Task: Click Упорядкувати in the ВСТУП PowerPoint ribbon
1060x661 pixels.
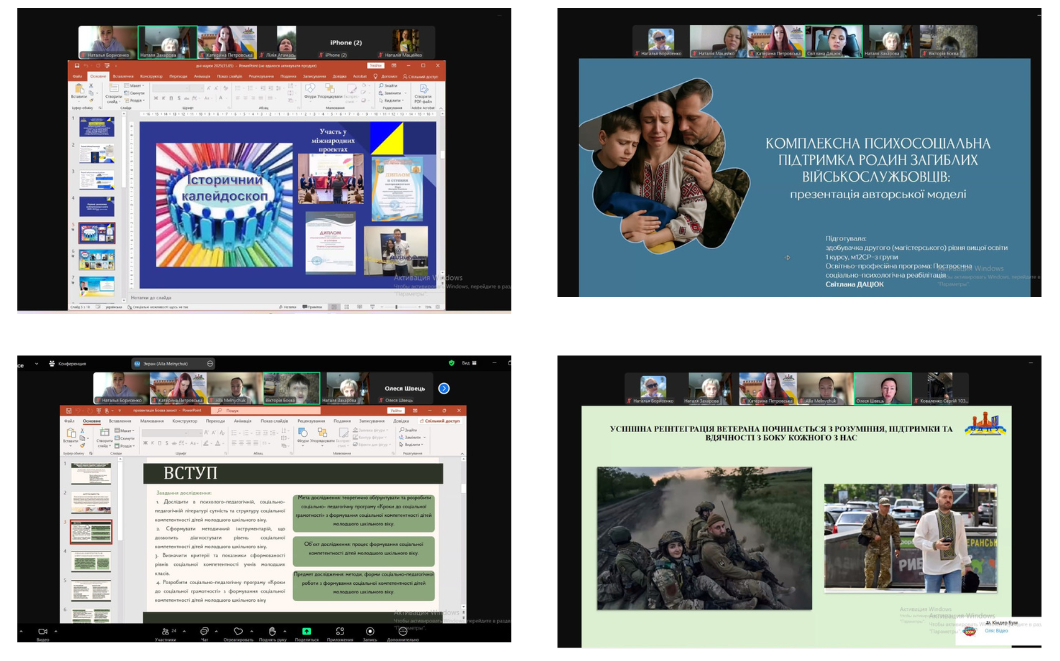Action: point(322,435)
